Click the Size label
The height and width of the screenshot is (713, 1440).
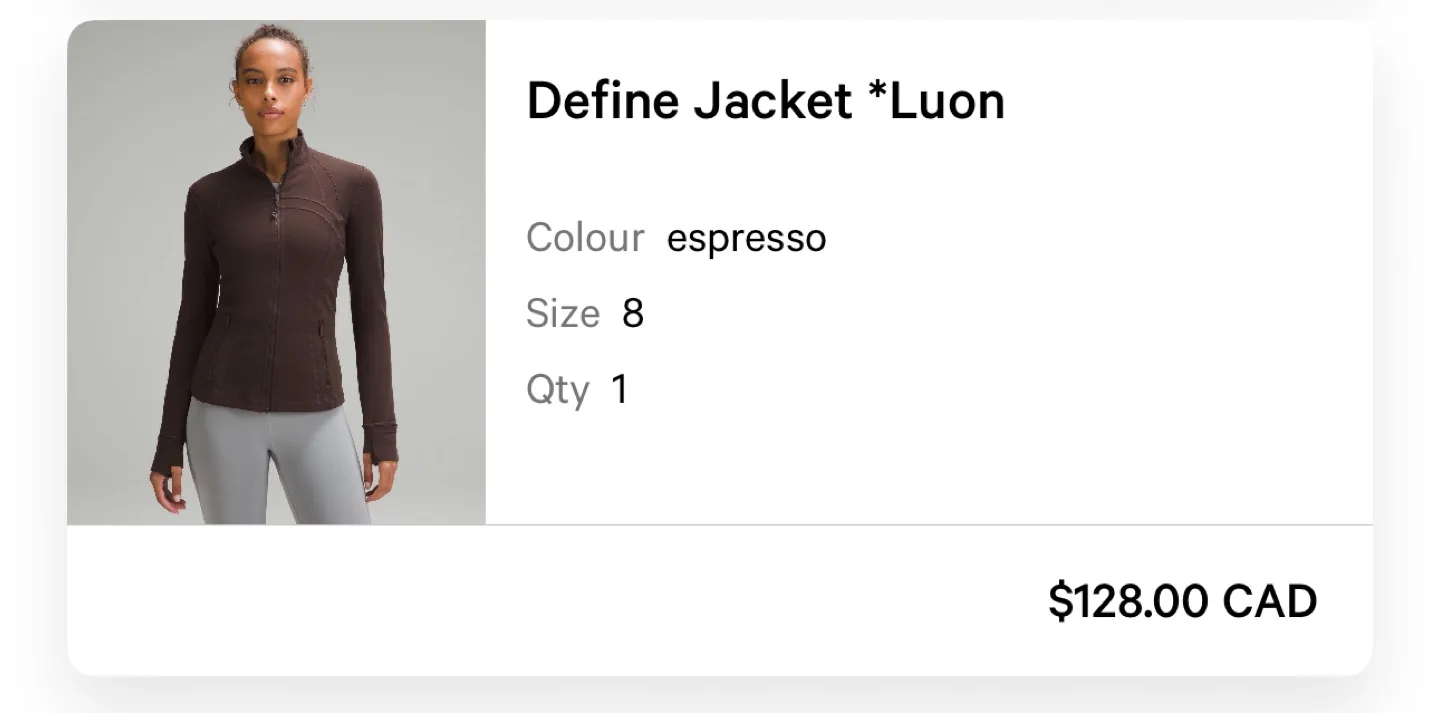click(563, 314)
